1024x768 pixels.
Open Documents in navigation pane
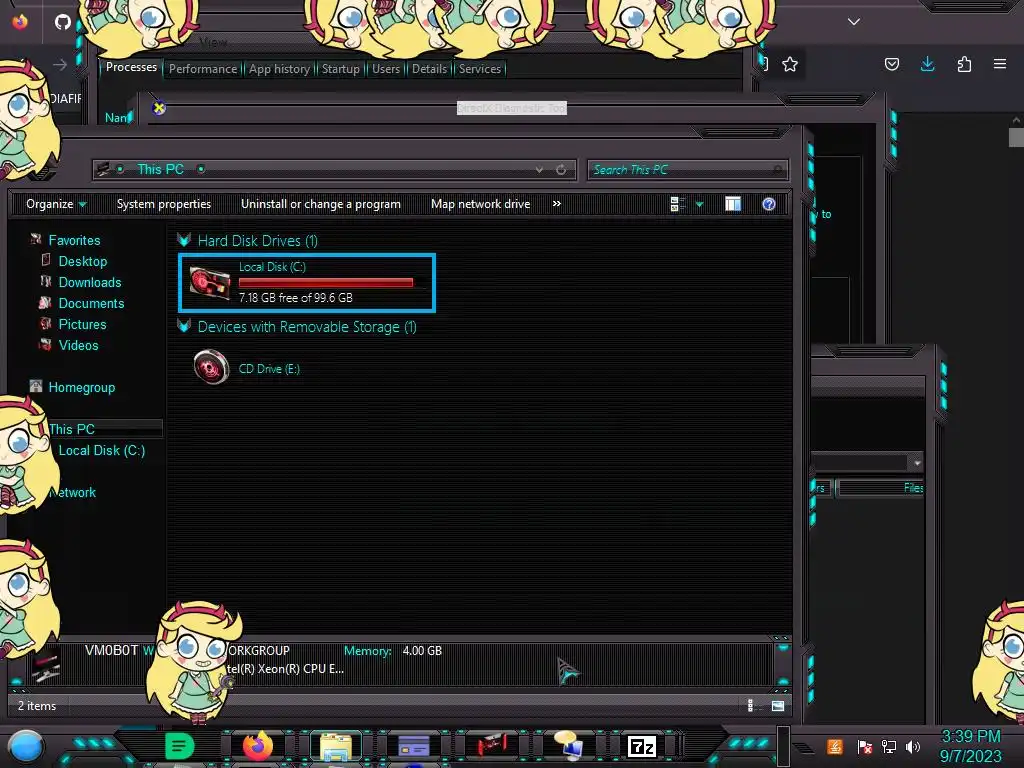point(91,303)
